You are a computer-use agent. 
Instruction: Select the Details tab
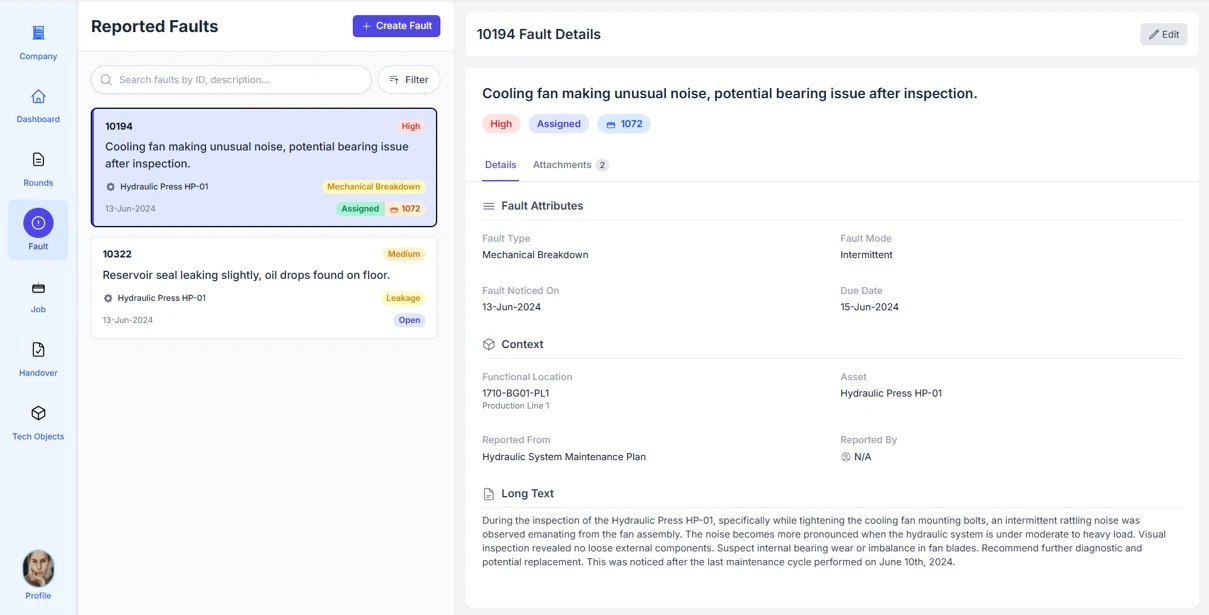pos(500,165)
